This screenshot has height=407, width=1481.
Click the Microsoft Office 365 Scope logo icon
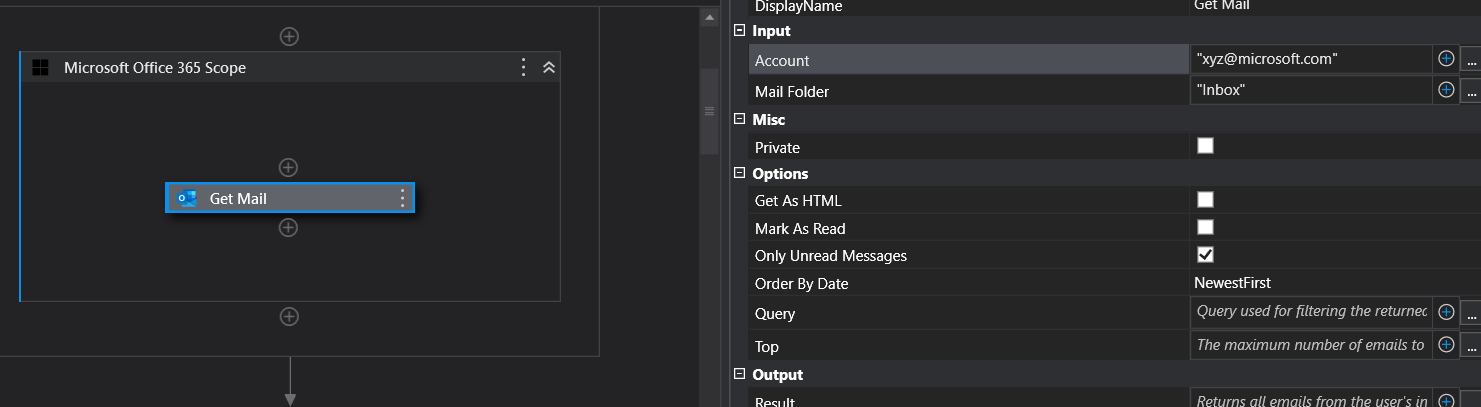coord(41,68)
